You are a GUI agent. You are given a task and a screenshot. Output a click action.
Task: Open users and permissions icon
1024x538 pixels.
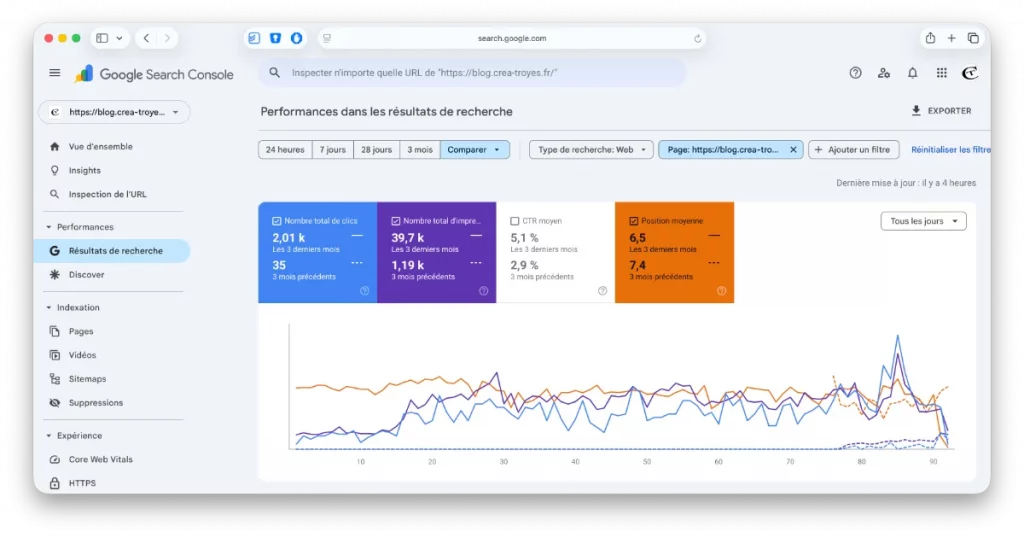click(883, 73)
